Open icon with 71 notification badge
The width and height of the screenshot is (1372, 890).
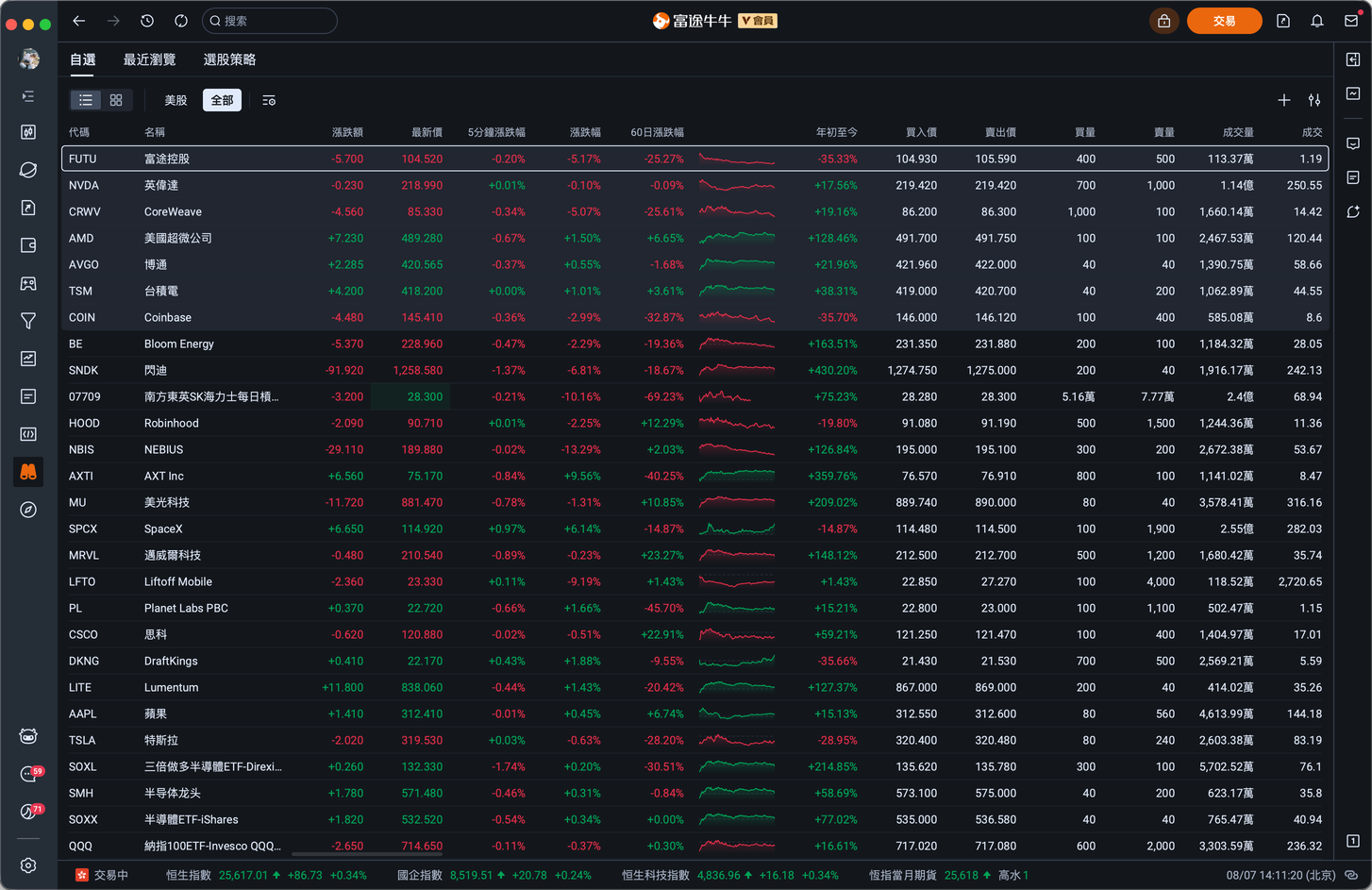[30, 812]
